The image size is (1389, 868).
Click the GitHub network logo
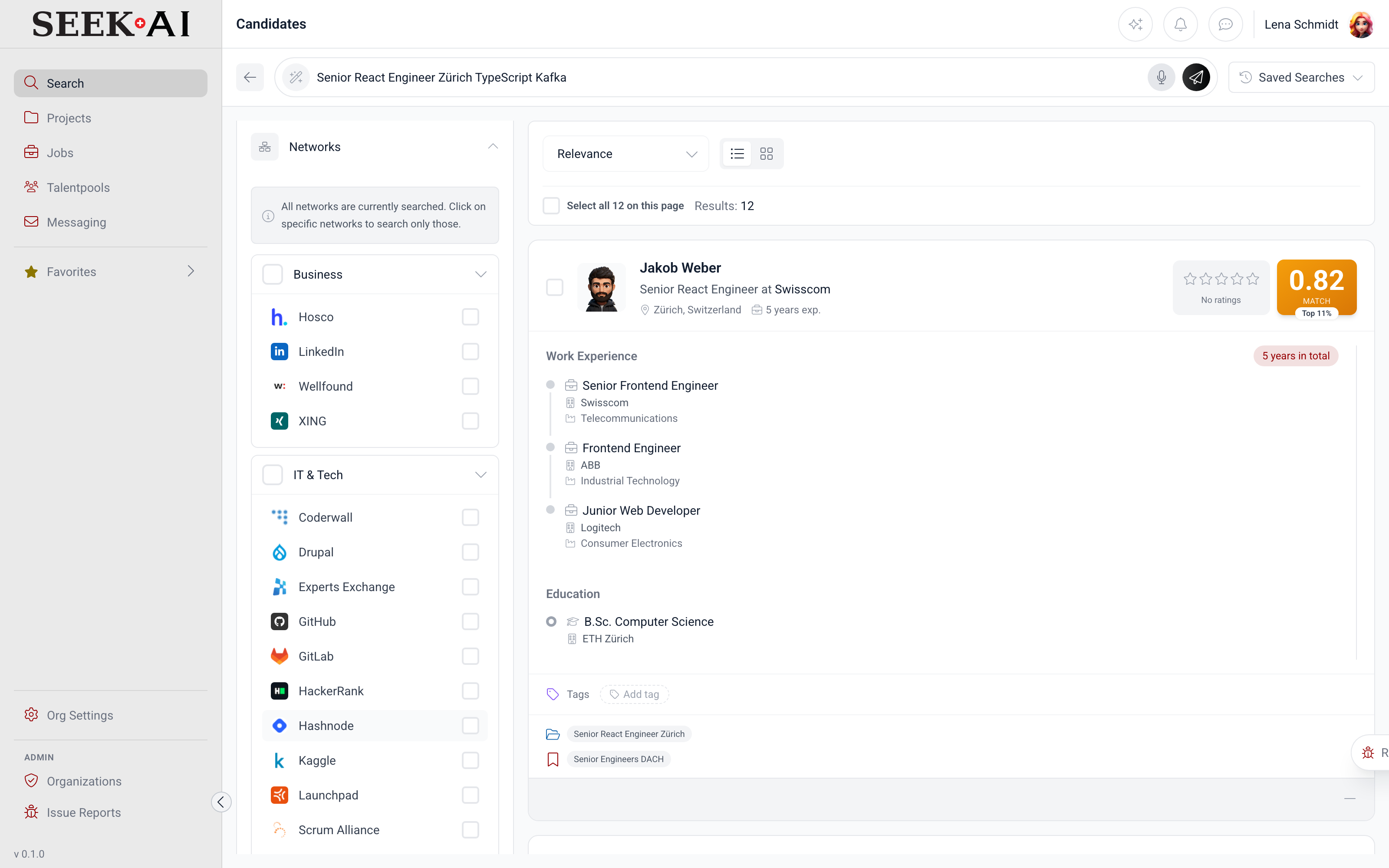coord(279,621)
